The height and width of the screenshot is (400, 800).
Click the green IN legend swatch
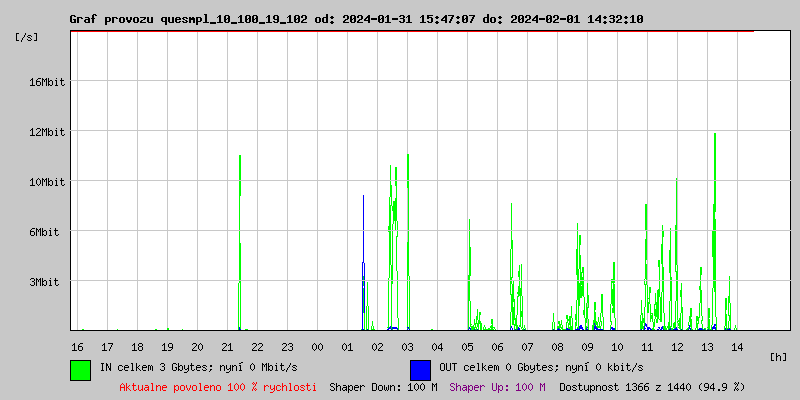(x=80, y=369)
